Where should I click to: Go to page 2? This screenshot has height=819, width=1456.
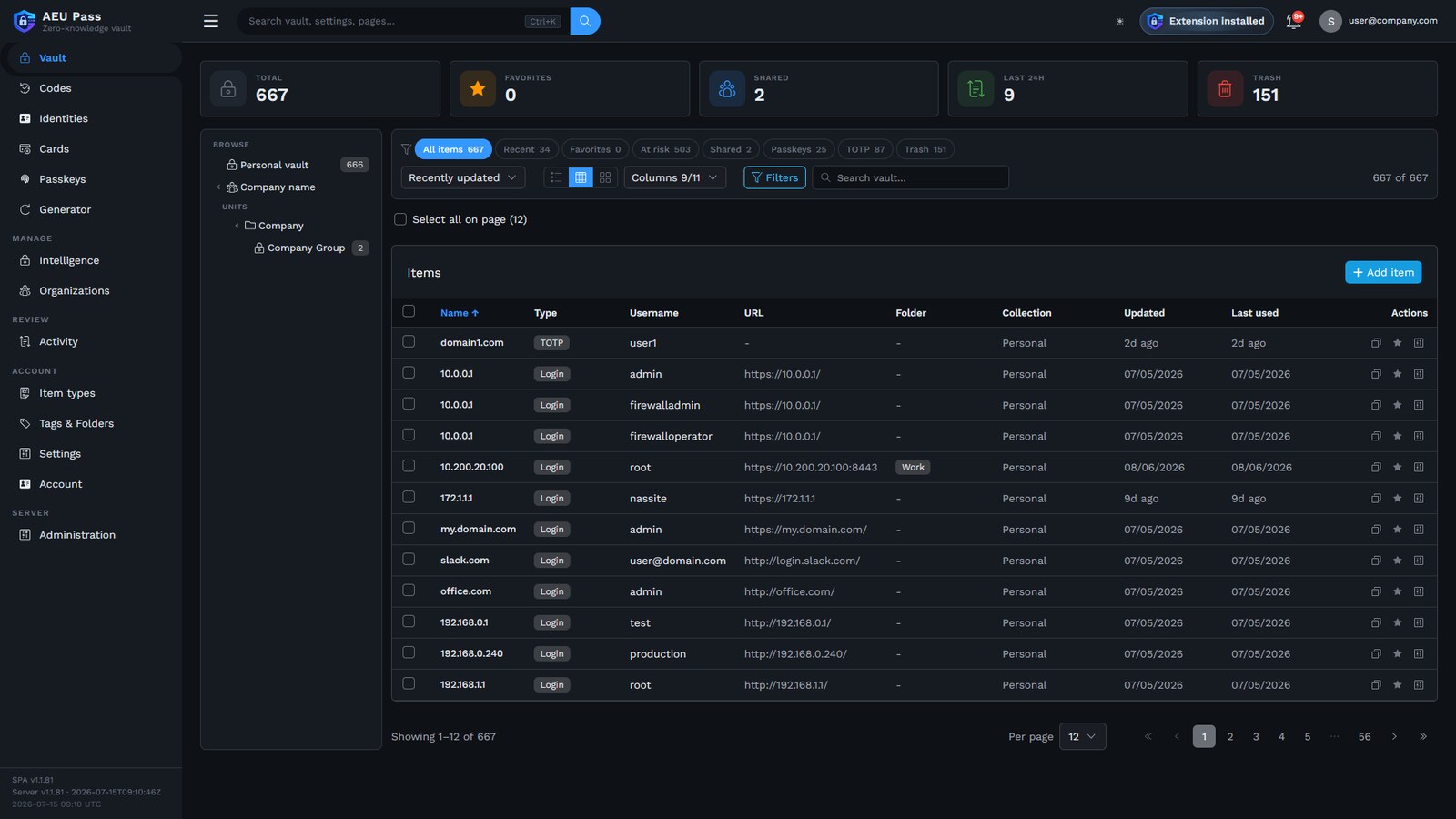pos(1230,736)
